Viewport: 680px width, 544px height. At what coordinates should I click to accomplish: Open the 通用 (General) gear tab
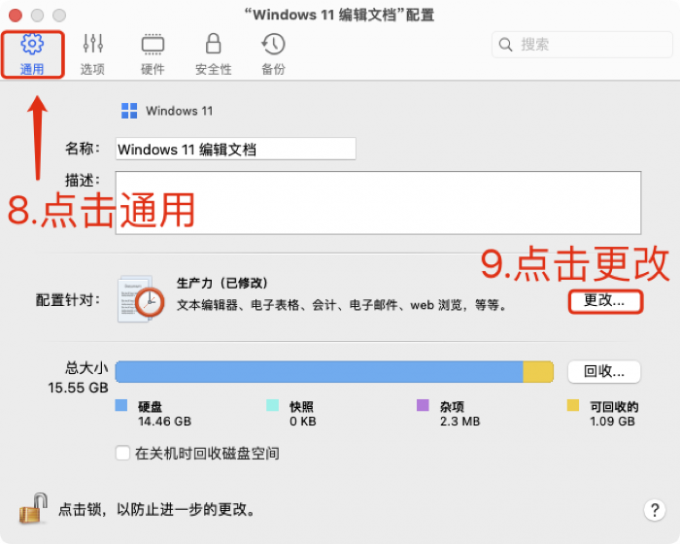[32, 55]
